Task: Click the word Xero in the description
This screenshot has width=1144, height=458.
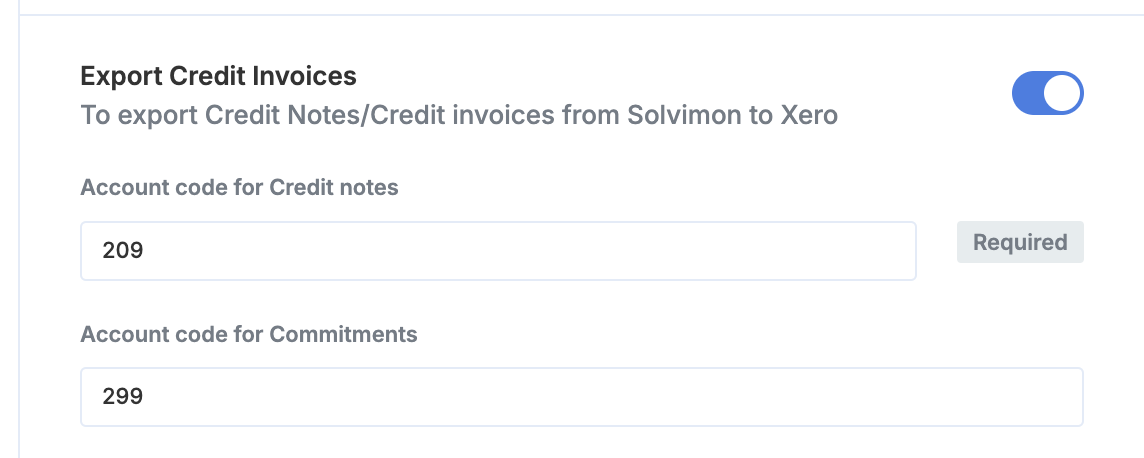Action: click(809, 115)
